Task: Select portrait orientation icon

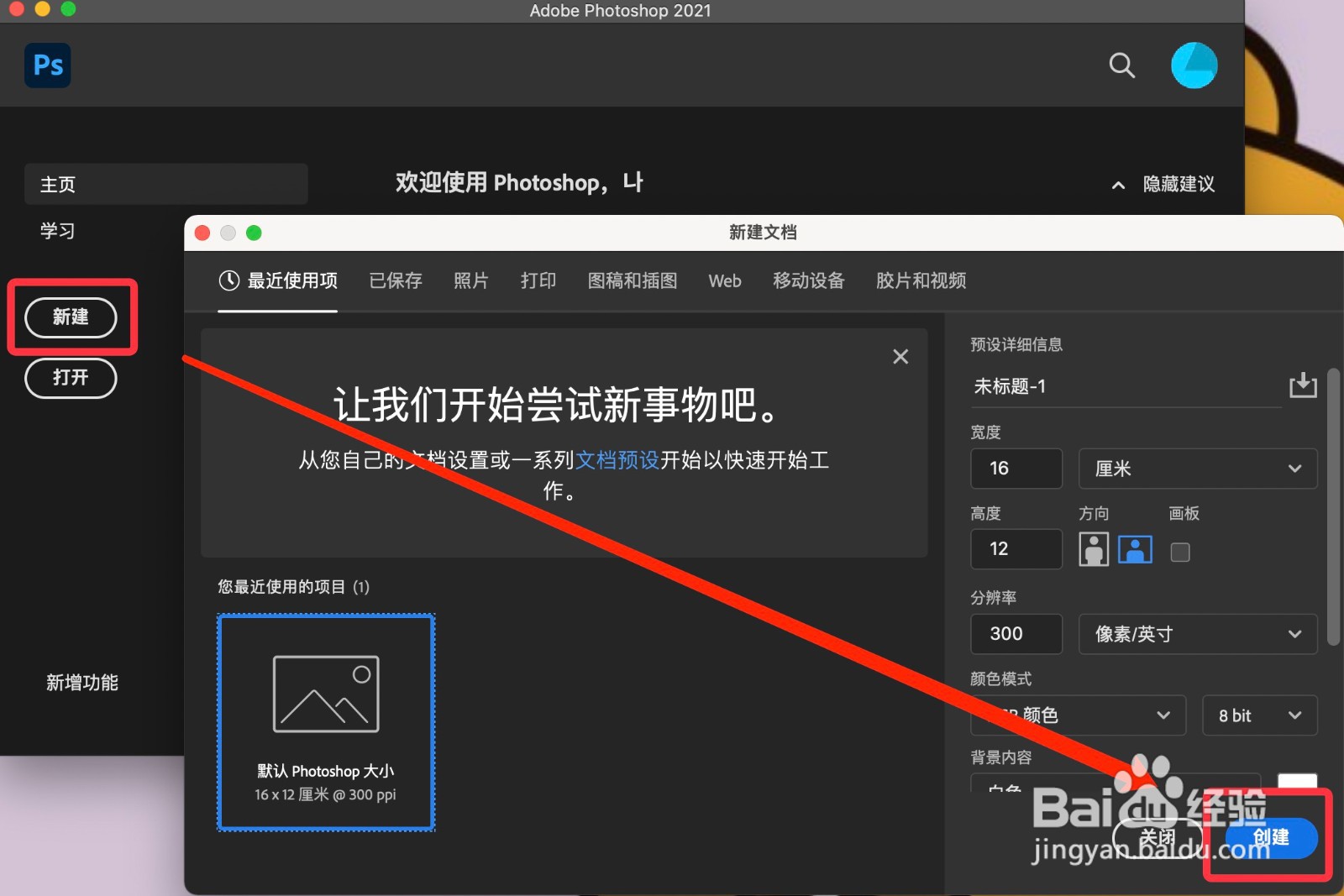Action: click(1094, 550)
